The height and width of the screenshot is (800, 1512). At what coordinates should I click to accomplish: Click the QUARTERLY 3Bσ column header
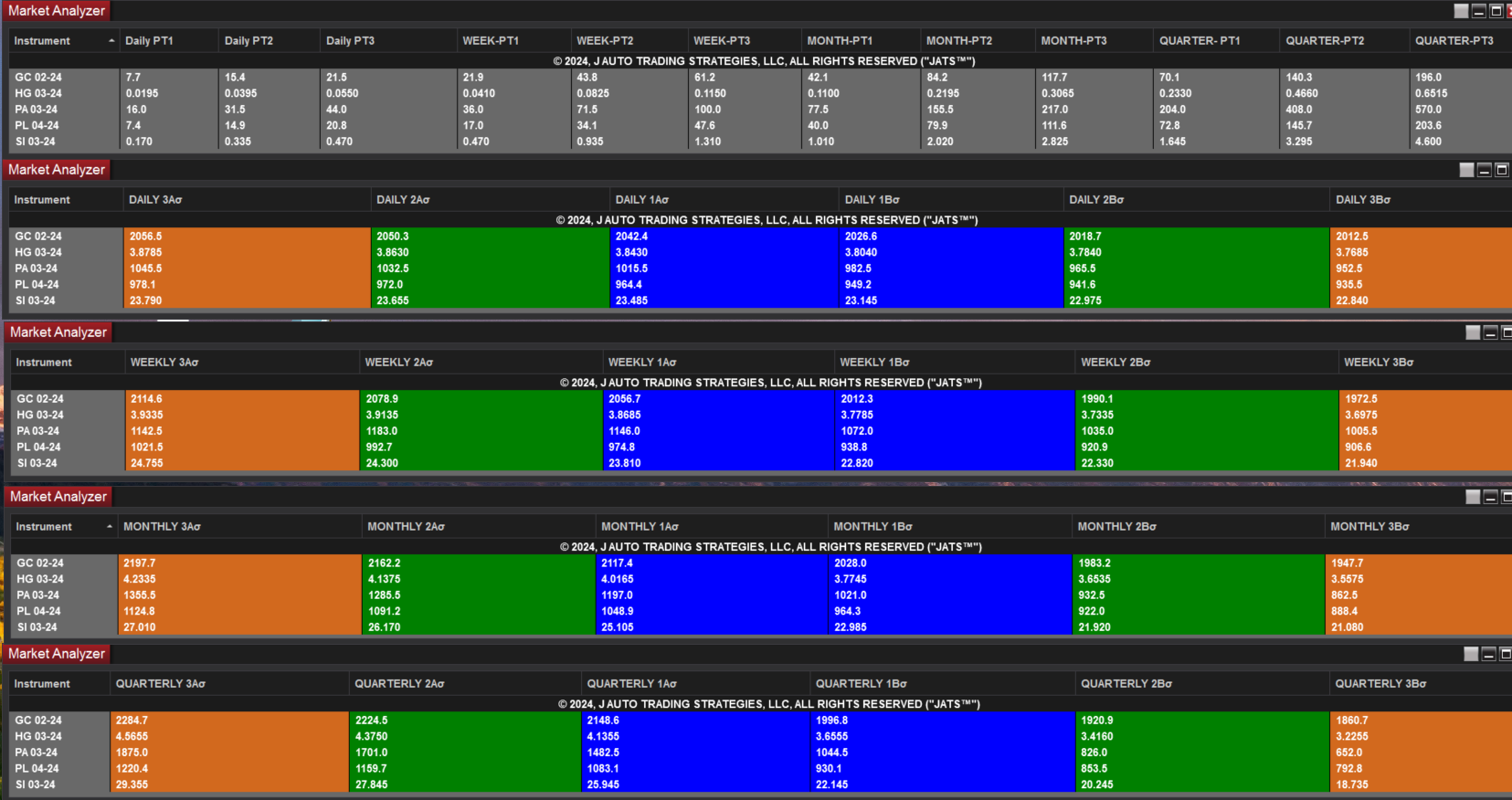[x=1421, y=684]
